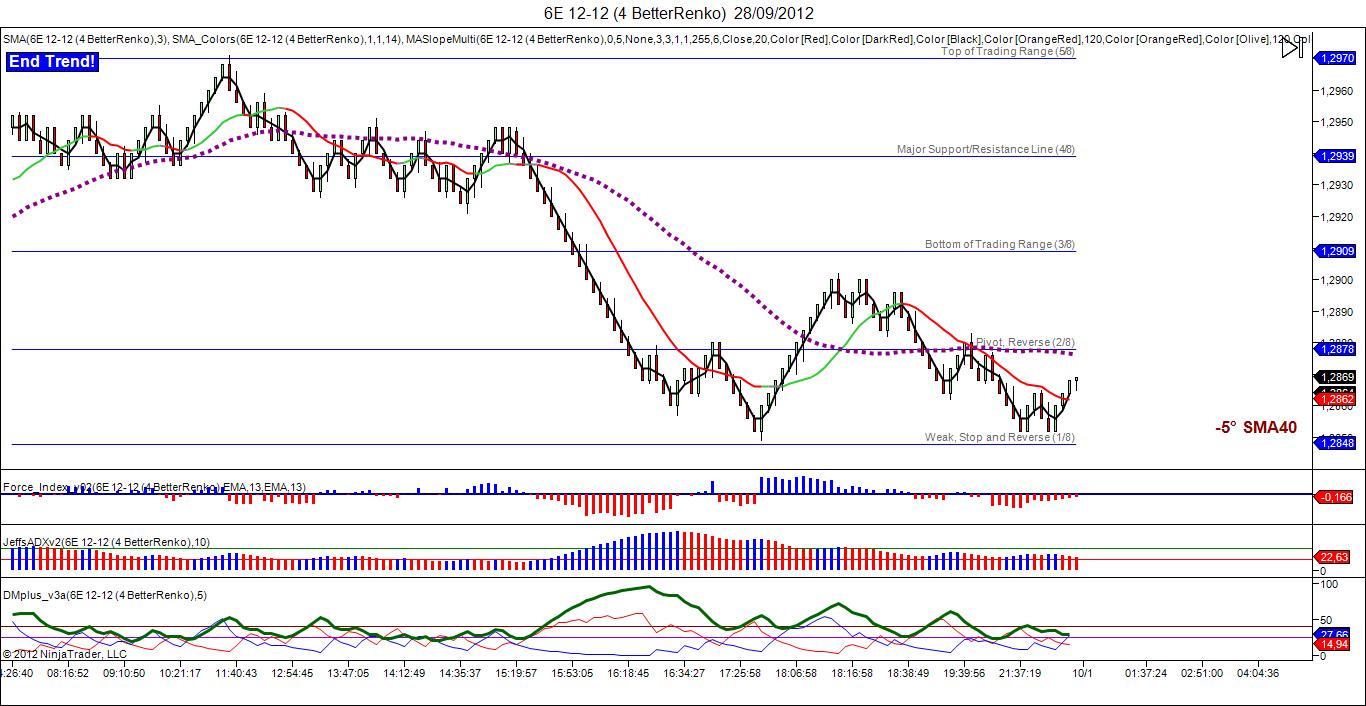Click the 08:16:52 time axis label
The width and height of the screenshot is (1366, 706).
[66, 673]
